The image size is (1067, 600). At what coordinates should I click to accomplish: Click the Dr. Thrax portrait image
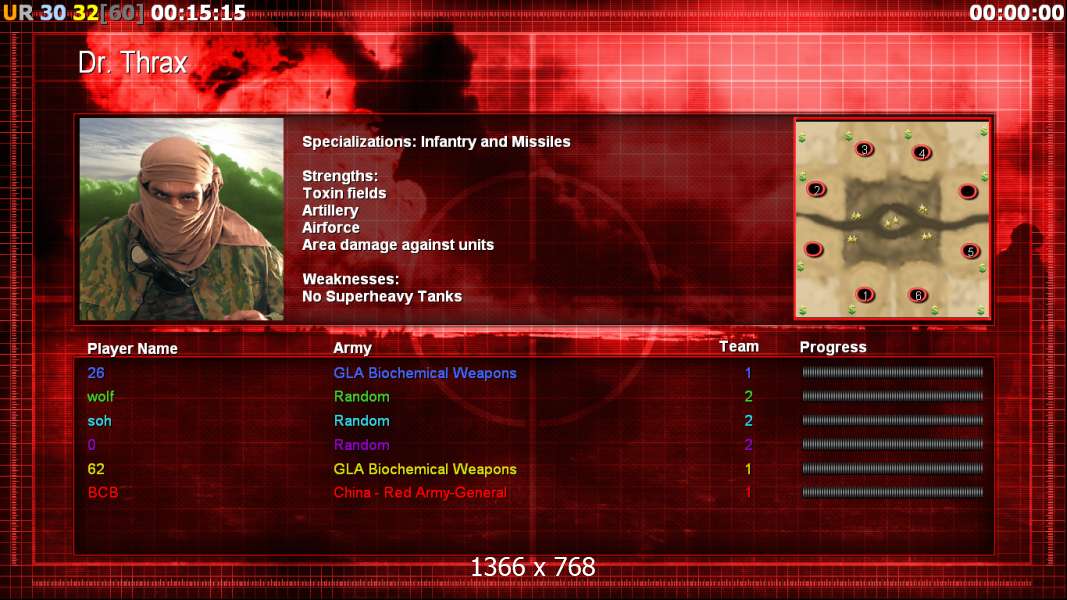(x=182, y=219)
